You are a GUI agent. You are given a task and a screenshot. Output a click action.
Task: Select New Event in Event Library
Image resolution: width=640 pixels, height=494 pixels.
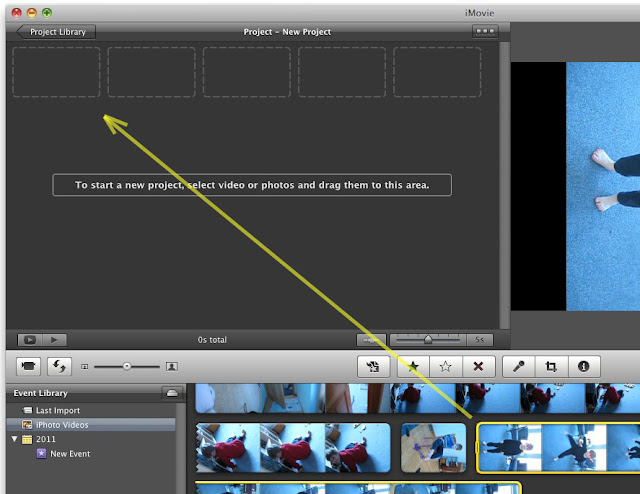click(x=91, y=454)
